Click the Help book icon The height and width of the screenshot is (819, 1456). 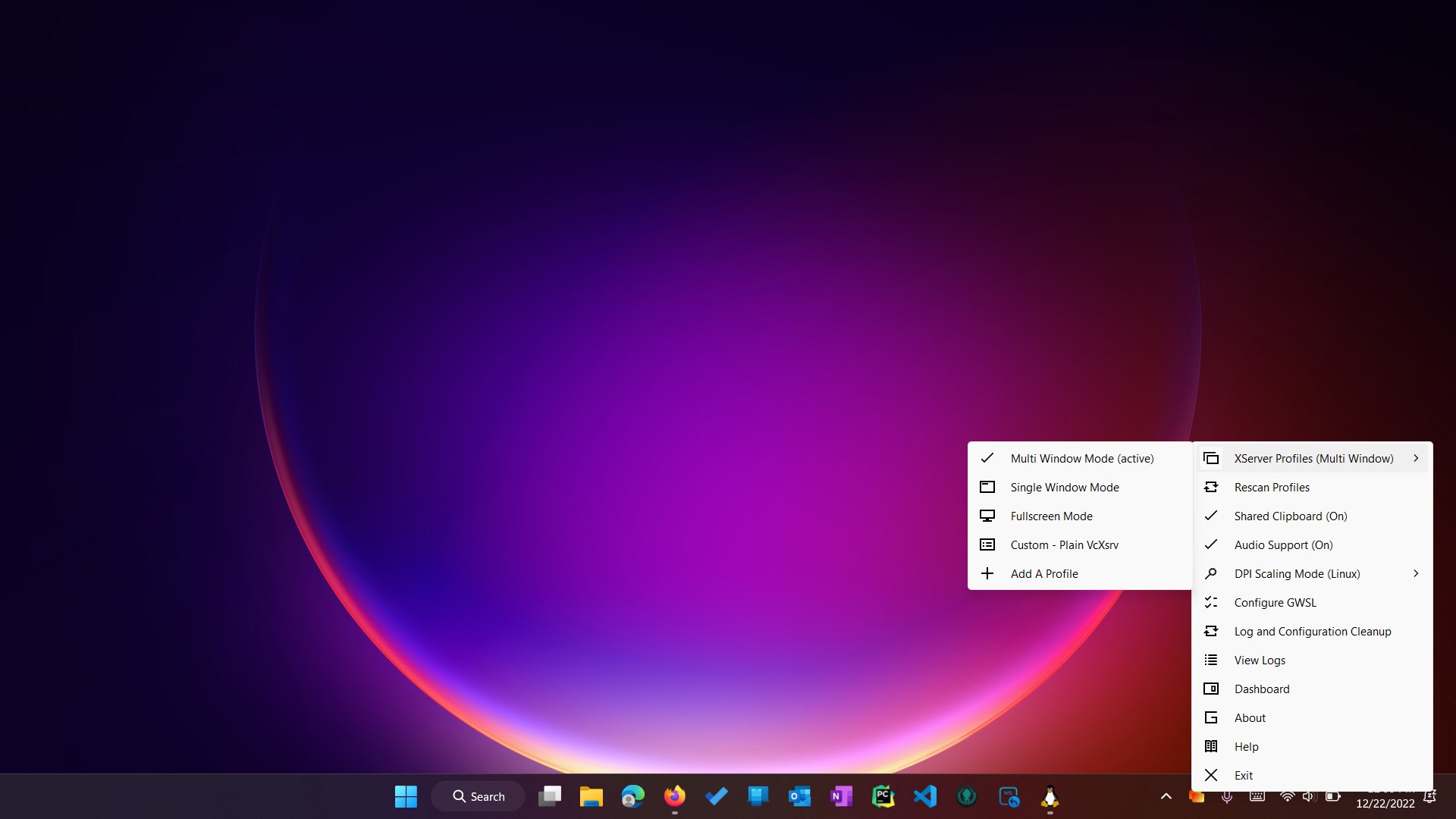(x=1211, y=746)
